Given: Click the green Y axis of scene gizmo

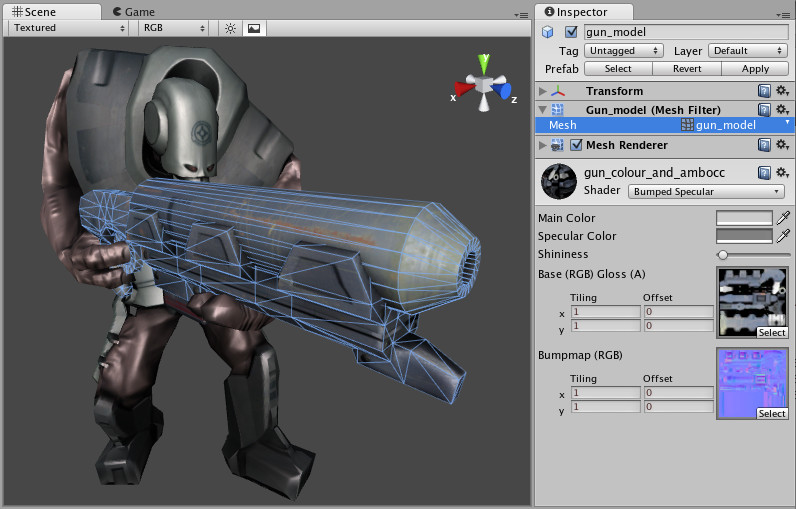Looking at the screenshot, I should pyautogui.click(x=484, y=64).
